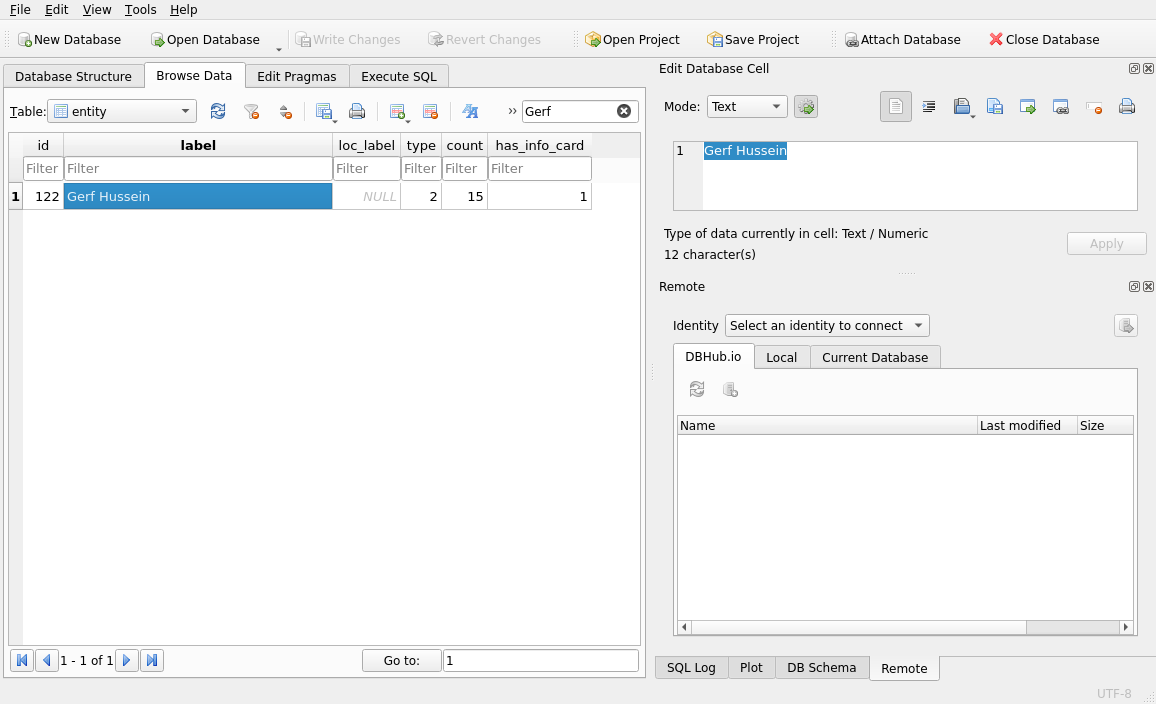Viewport: 1156px width, 704px height.
Task: Delete the current record icon
Action: click(x=430, y=112)
